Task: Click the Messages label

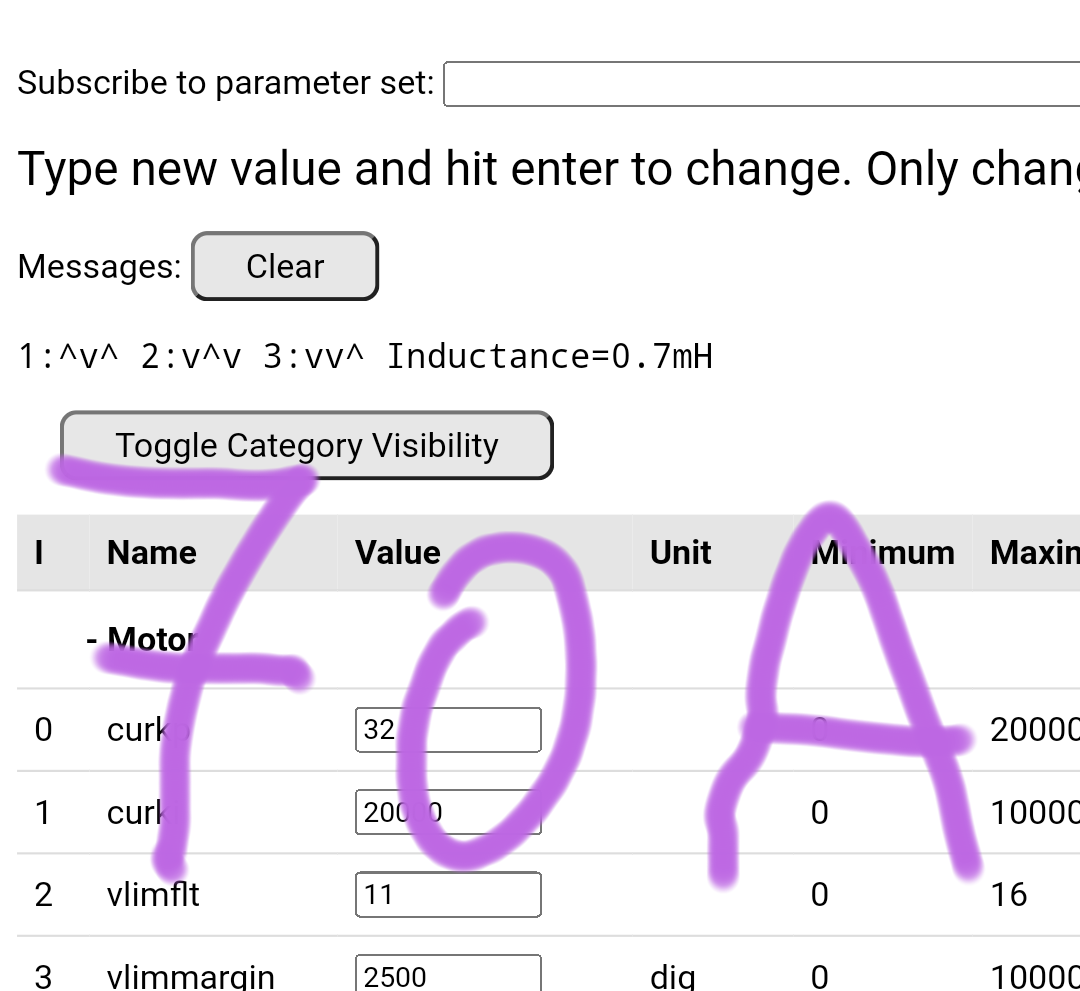Action: tap(100, 267)
